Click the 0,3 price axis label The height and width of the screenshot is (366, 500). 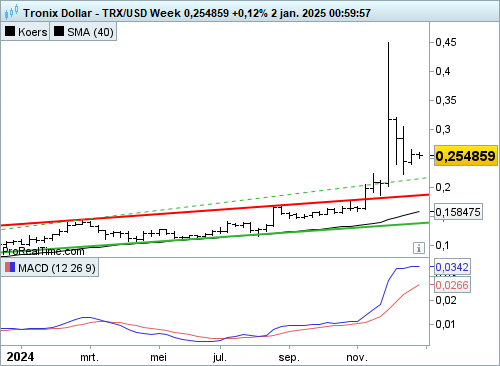(x=443, y=129)
